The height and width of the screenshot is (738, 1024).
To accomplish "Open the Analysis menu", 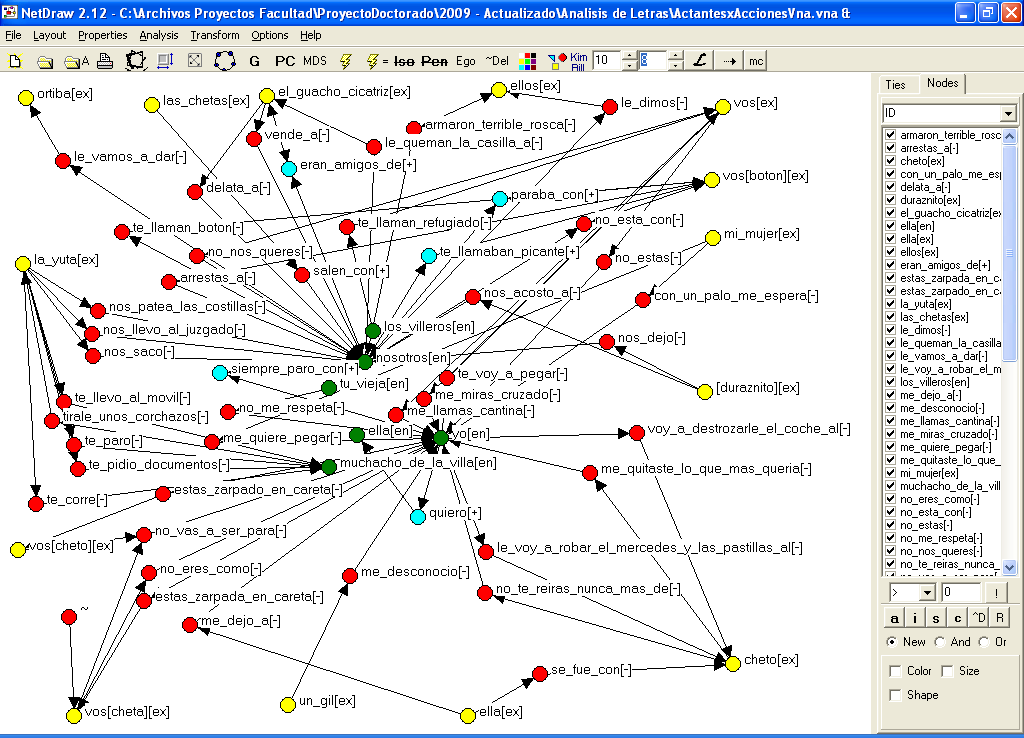I will point(159,35).
